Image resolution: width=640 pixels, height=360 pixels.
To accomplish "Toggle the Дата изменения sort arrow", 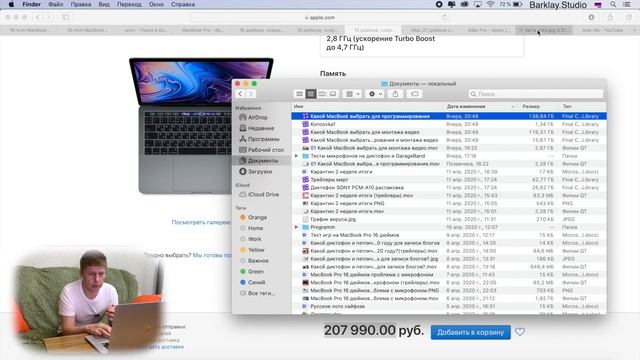I will (513, 107).
